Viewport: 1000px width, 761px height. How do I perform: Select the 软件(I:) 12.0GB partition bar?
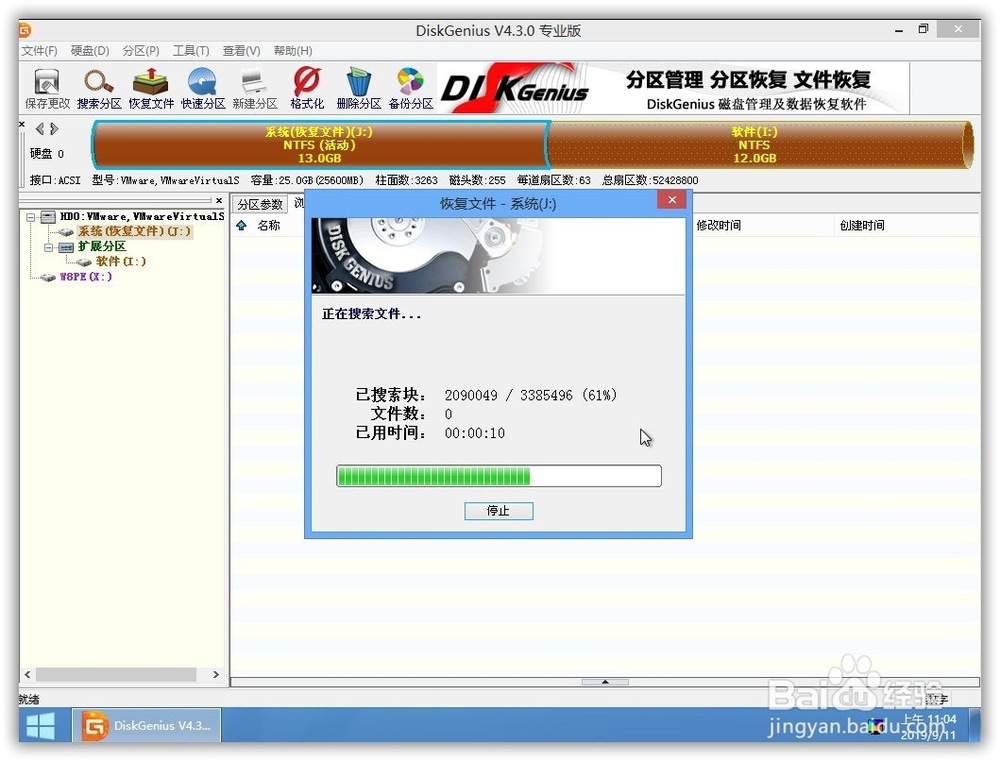pos(759,144)
